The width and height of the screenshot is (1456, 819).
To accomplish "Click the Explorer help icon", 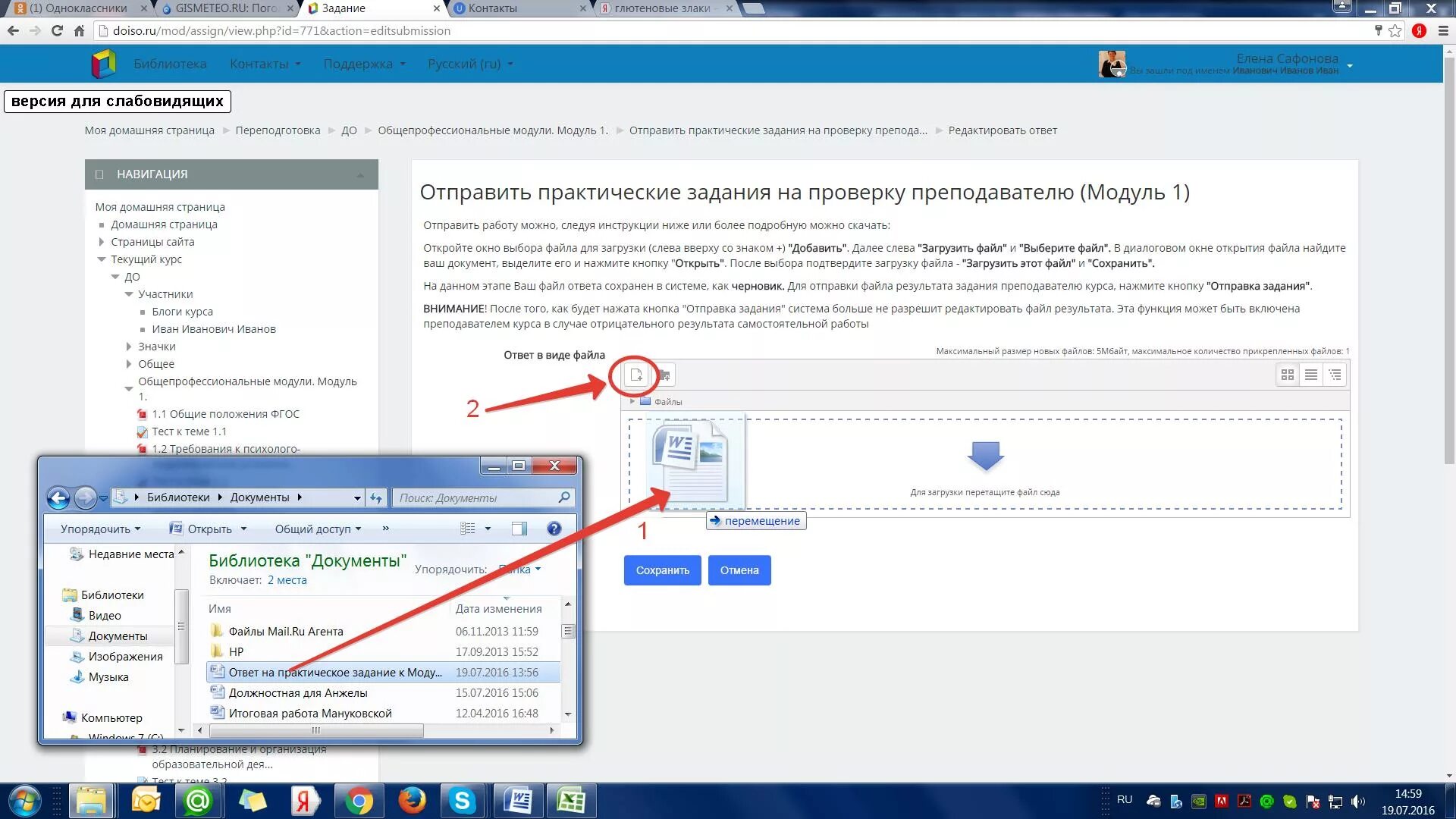I will coord(554,529).
